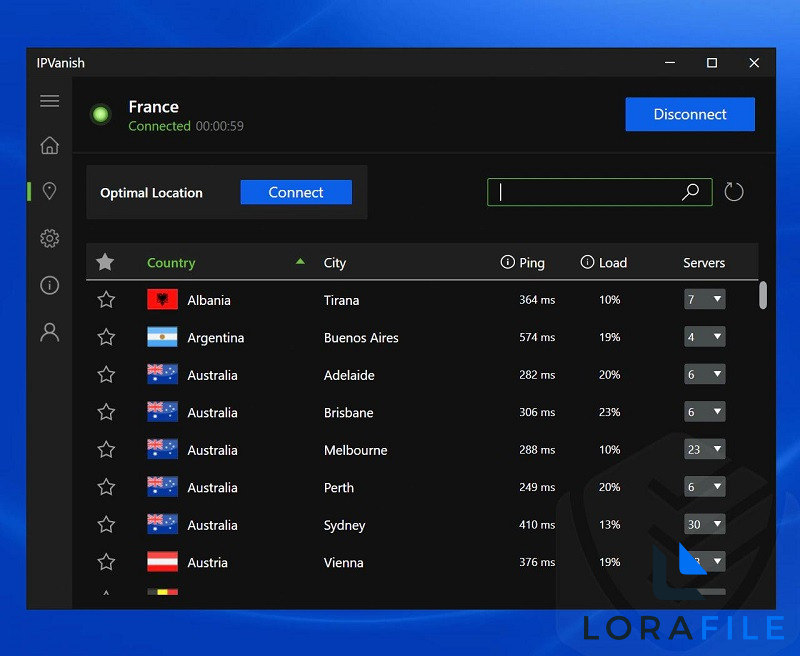
Task: Click the magnifier search icon
Action: click(691, 192)
